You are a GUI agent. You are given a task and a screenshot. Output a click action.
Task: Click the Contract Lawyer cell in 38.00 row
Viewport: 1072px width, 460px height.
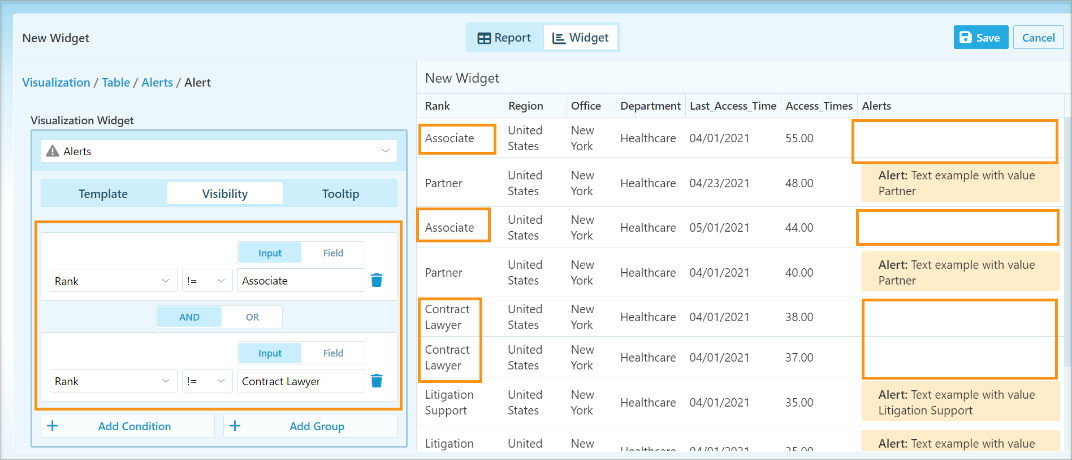pyautogui.click(x=447, y=317)
